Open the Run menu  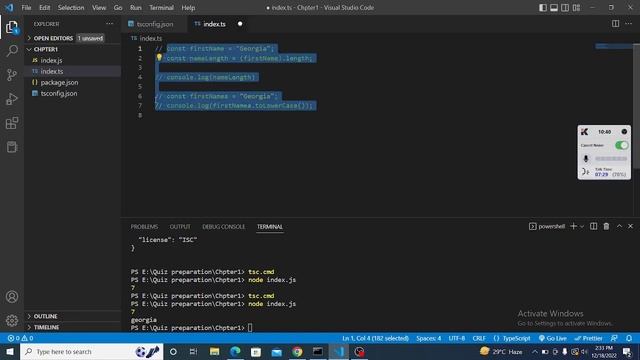tap(136, 8)
